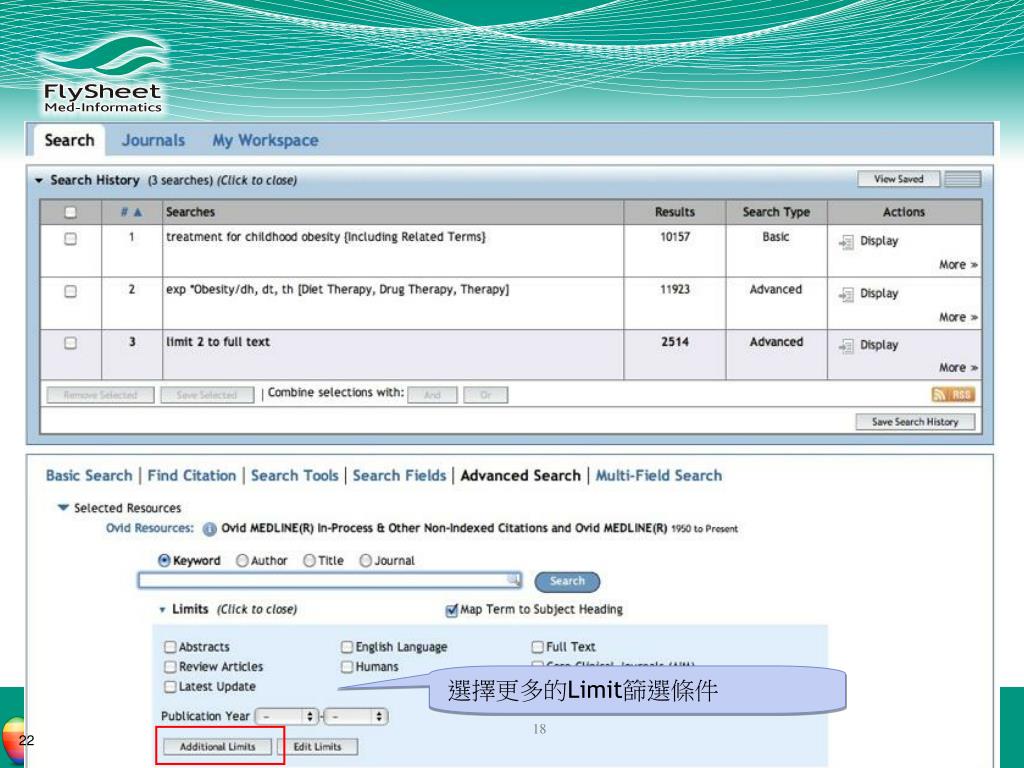The height and width of the screenshot is (768, 1024).
Task: Select the Advanced Search tab
Action: 520,475
